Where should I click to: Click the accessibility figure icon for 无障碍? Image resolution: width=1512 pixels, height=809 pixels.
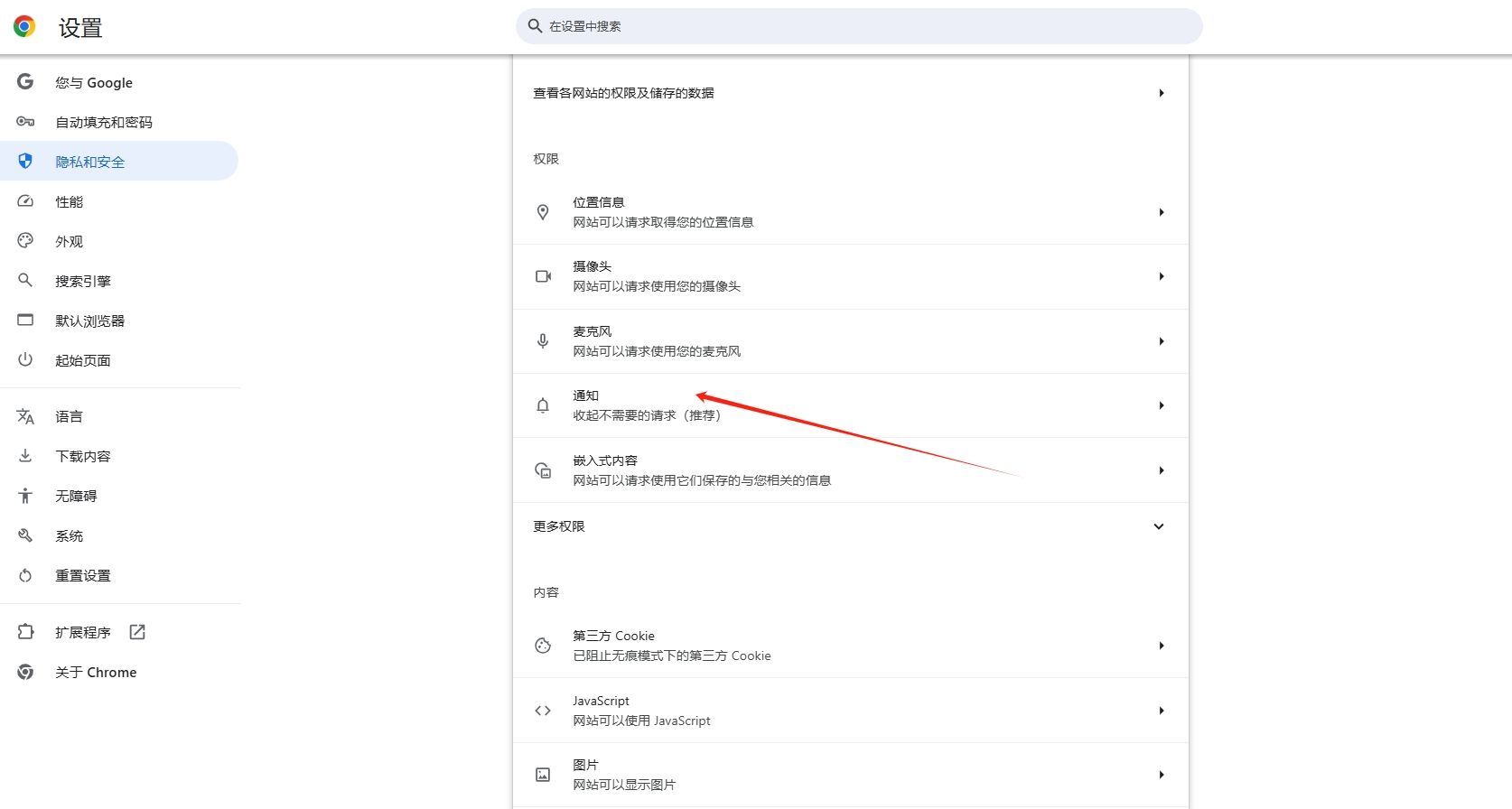pyautogui.click(x=25, y=496)
